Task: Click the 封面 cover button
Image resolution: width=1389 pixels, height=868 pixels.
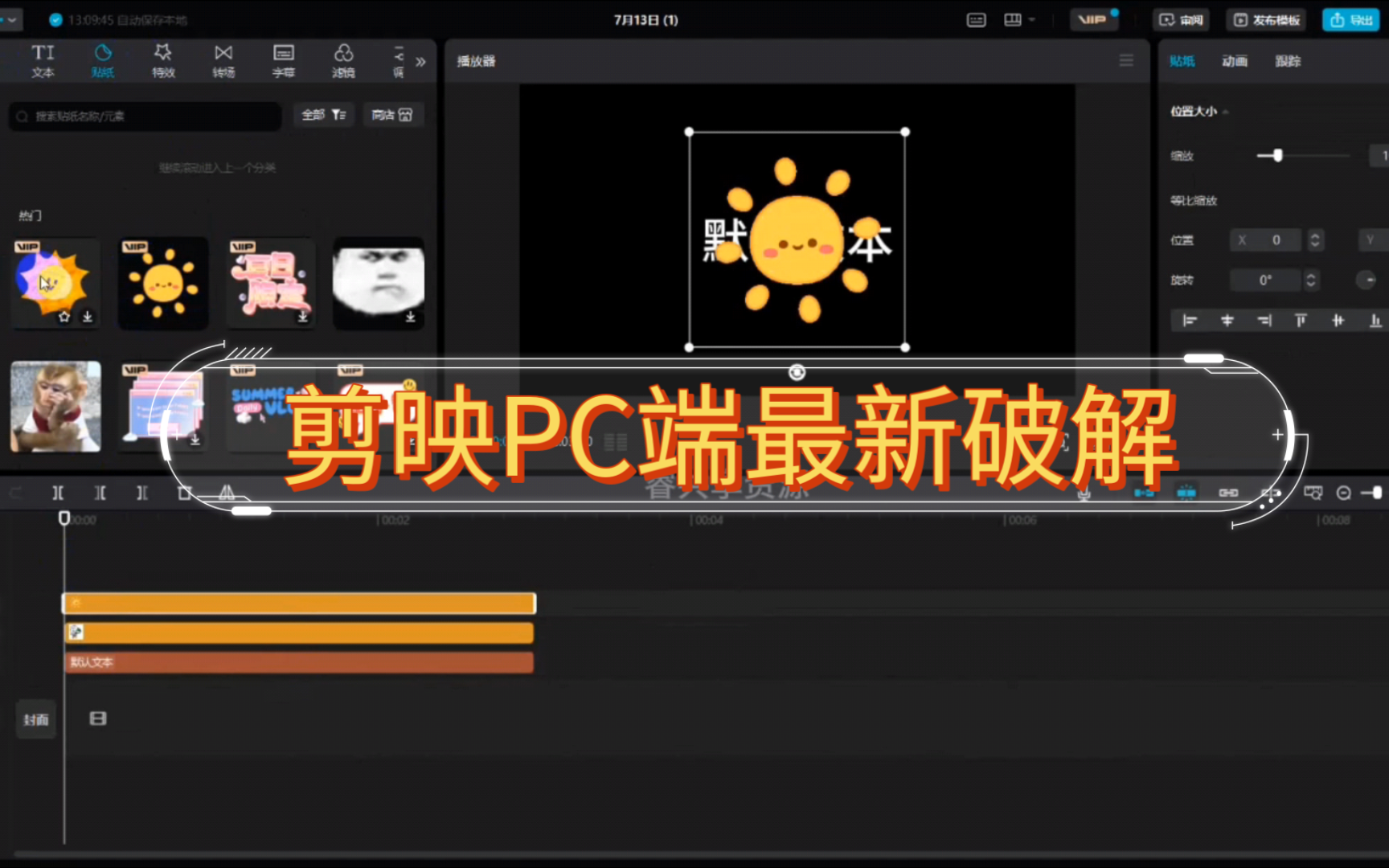Action: 36,719
